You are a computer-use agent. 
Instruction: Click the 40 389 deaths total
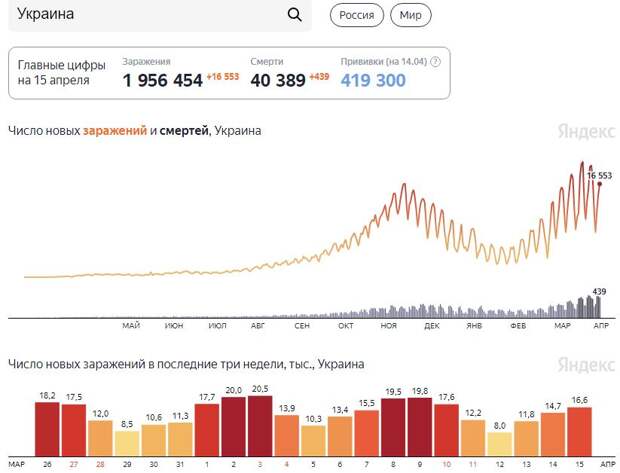[x=278, y=80]
